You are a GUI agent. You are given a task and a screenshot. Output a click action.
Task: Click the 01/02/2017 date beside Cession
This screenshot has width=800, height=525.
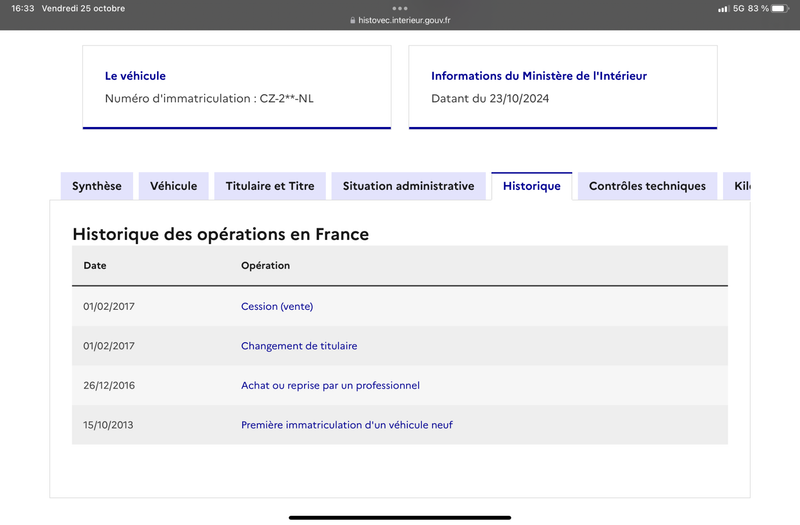pos(109,306)
